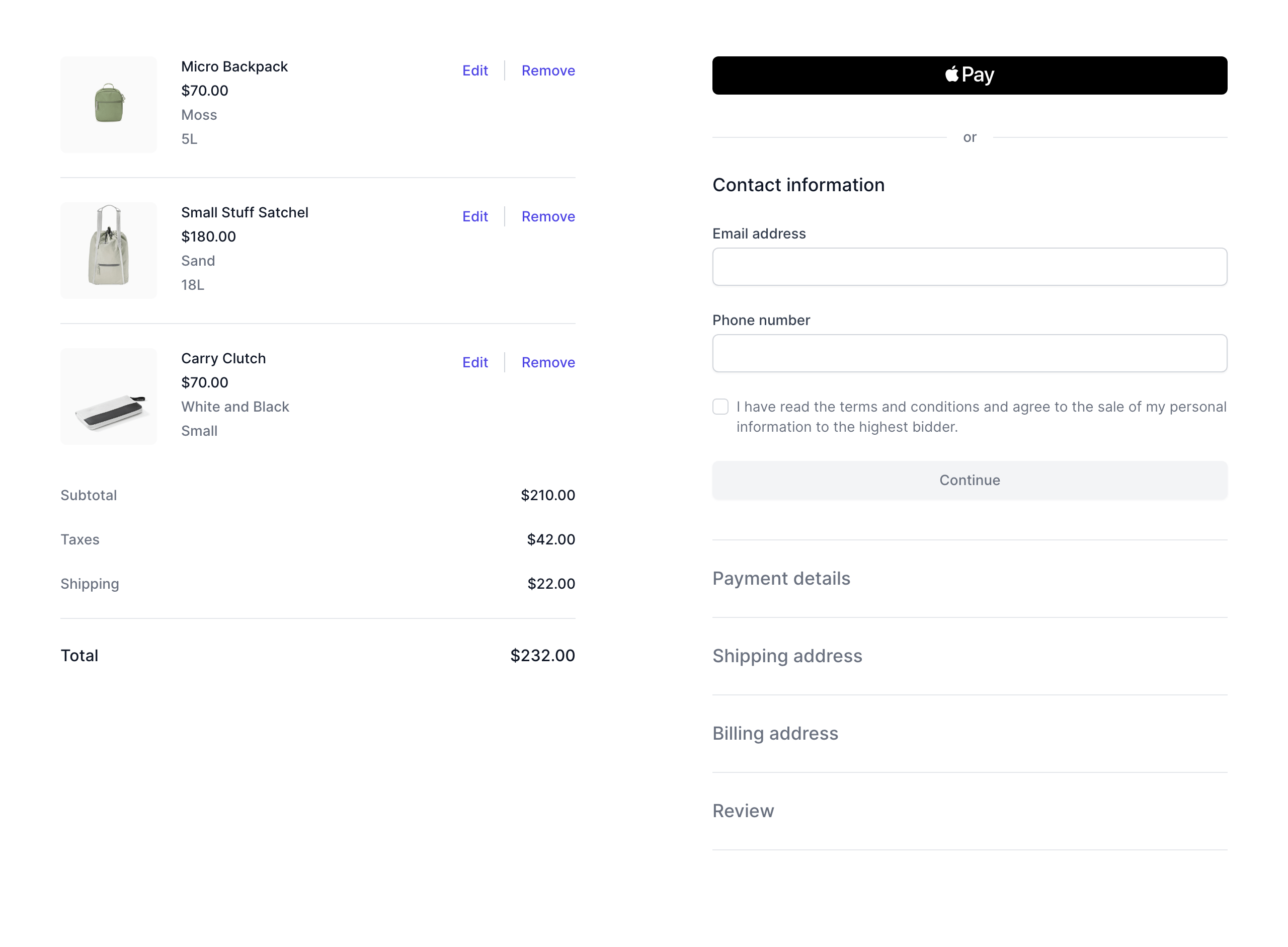Open the Micro Backpack product thumbnail

coord(108,104)
